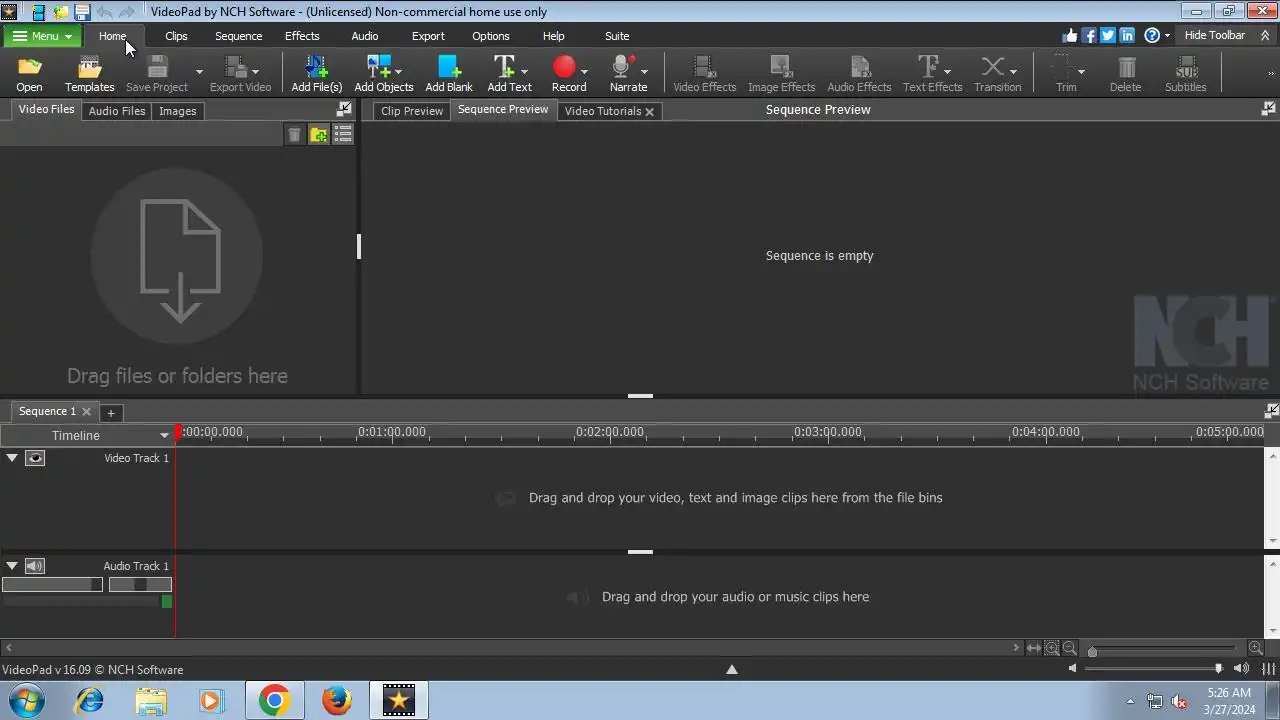
Task: Open the Export Video dropdown arrow
Action: click(x=255, y=72)
